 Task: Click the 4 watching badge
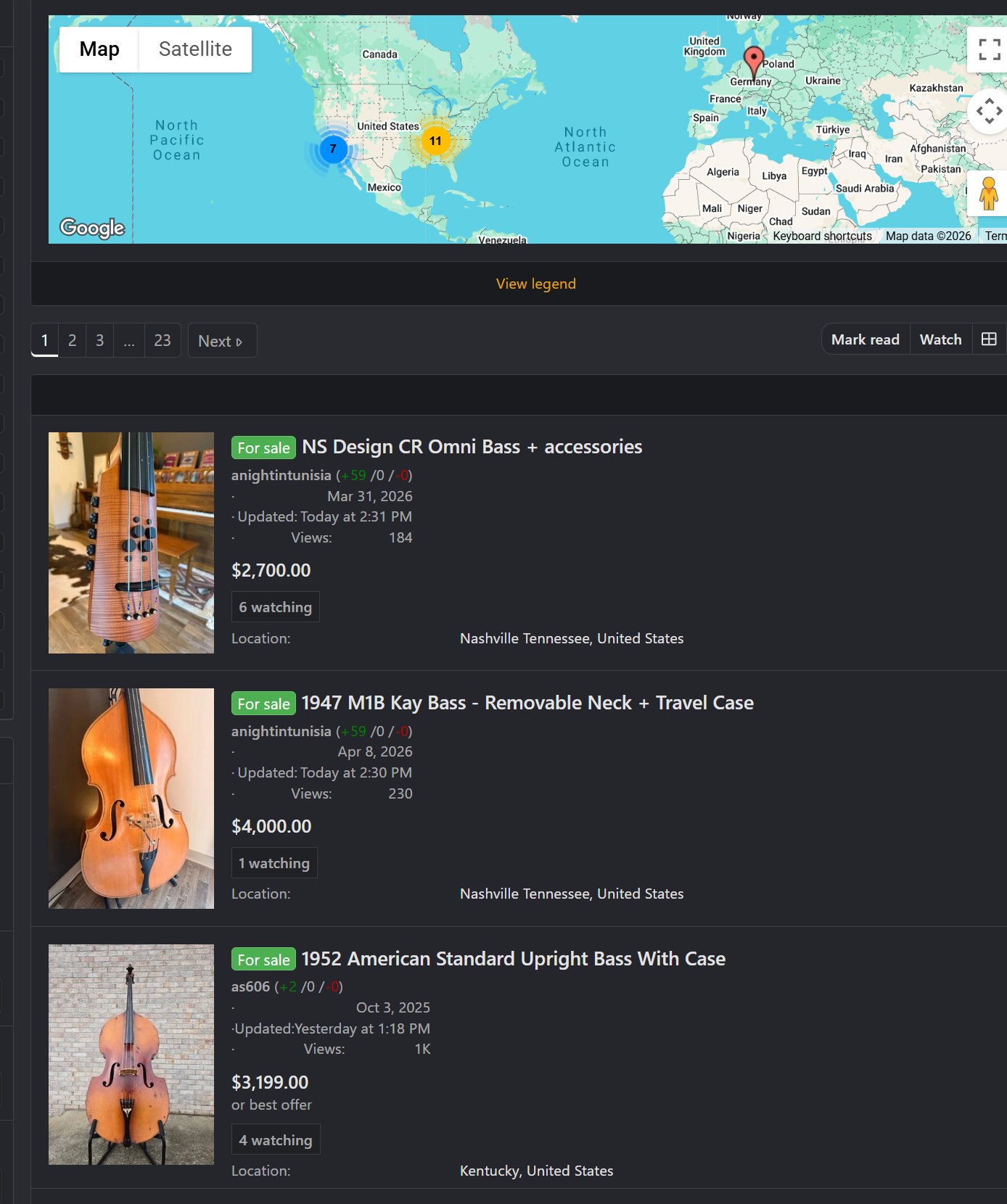point(276,1140)
